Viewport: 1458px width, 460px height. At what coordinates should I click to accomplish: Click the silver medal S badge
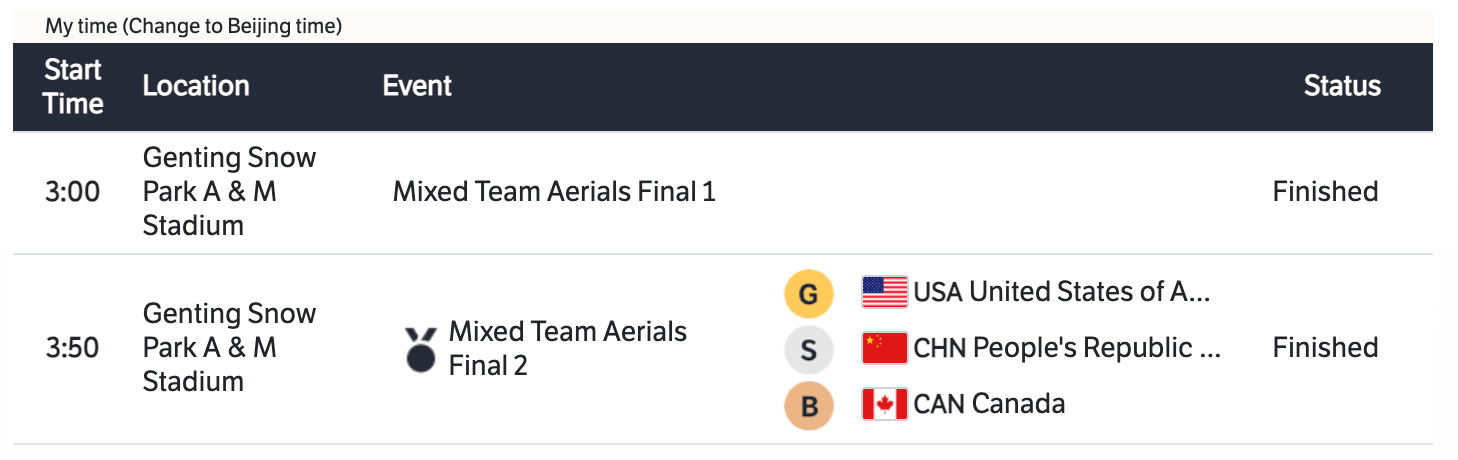pos(809,350)
